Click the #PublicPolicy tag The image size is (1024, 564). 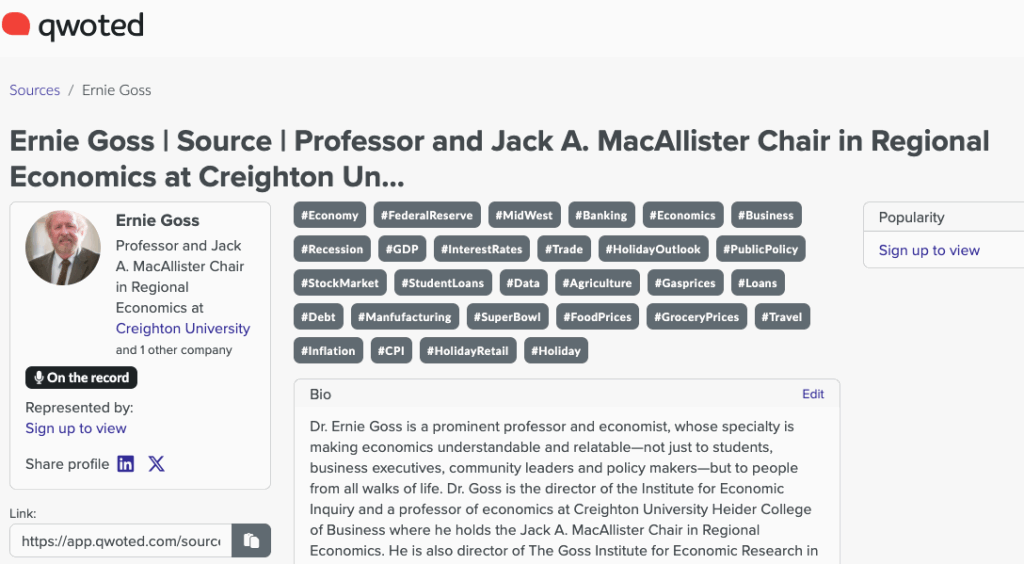762,249
